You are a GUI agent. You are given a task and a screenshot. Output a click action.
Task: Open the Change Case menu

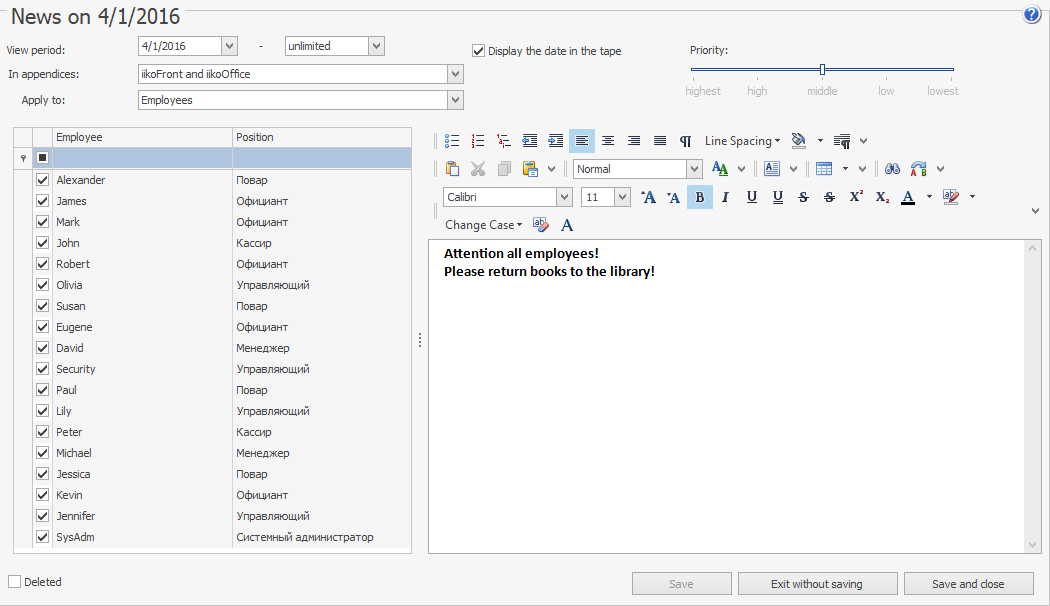click(x=483, y=225)
